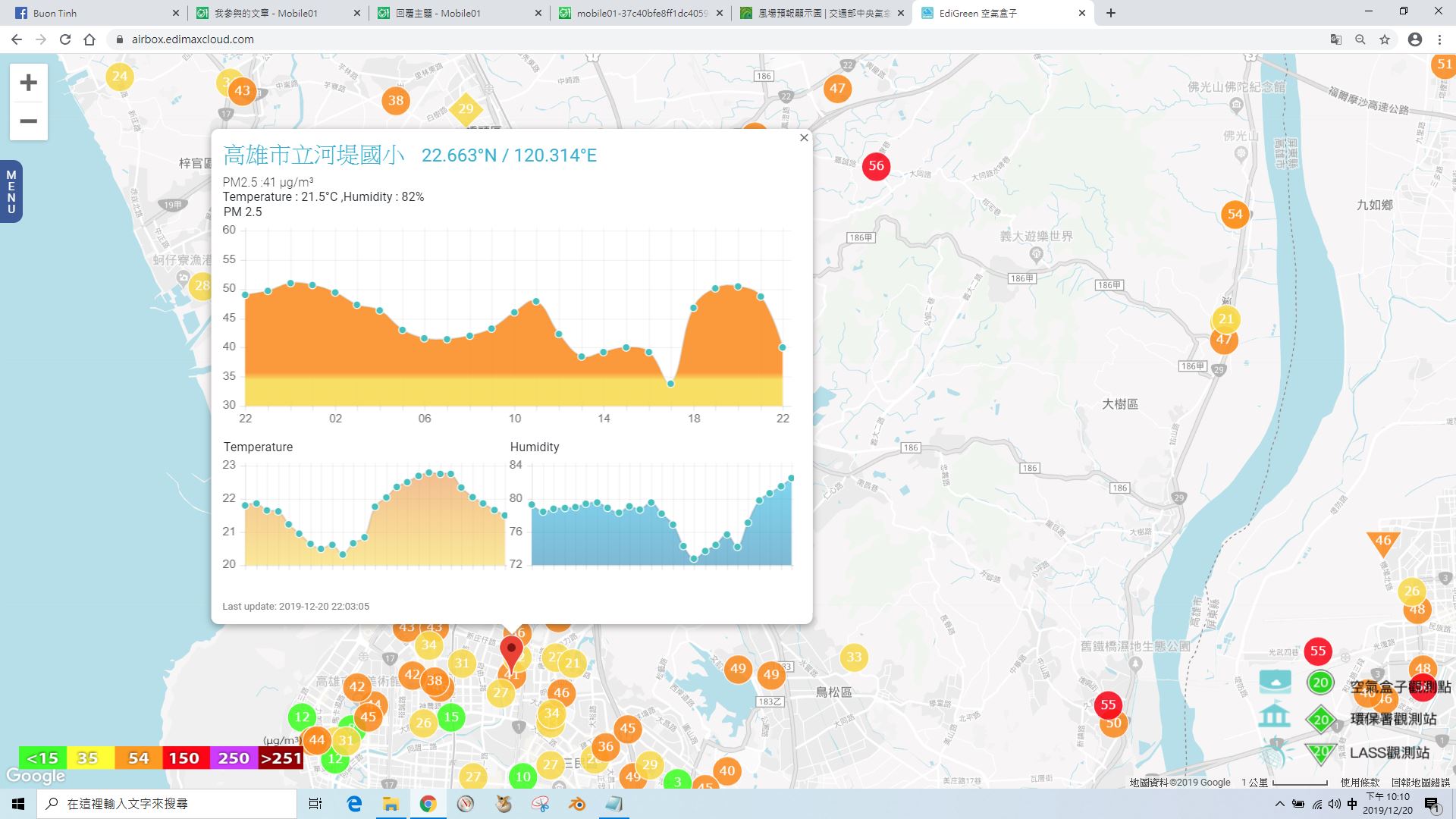Open 使用條款 terms link

point(1360,783)
